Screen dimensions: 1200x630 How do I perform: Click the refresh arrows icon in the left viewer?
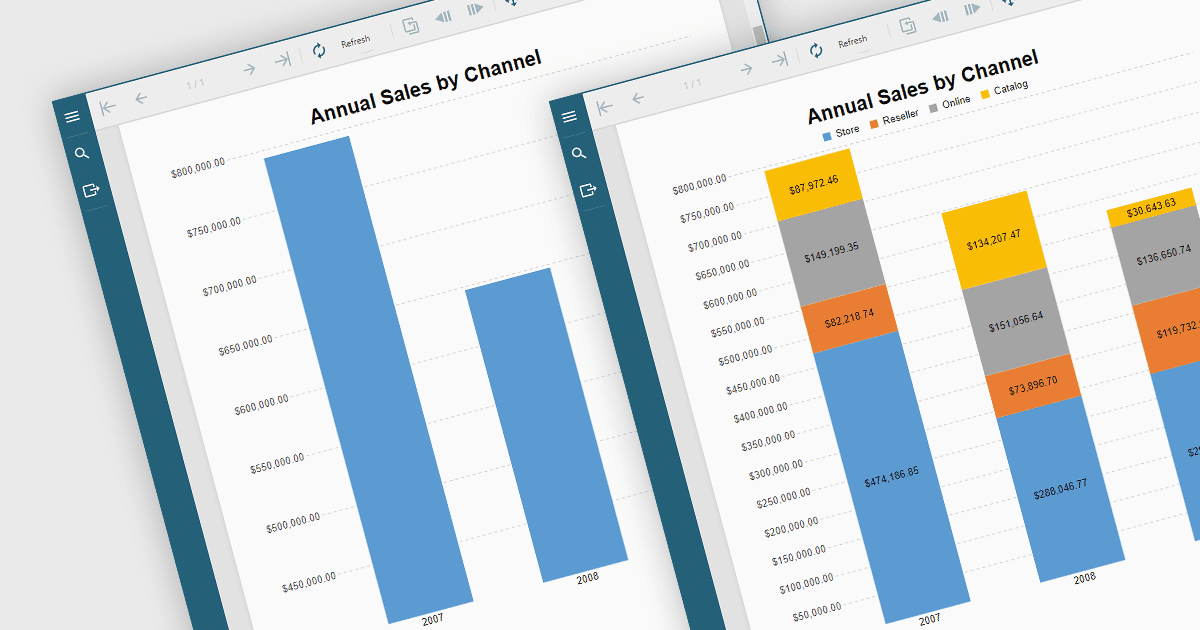coord(319,50)
